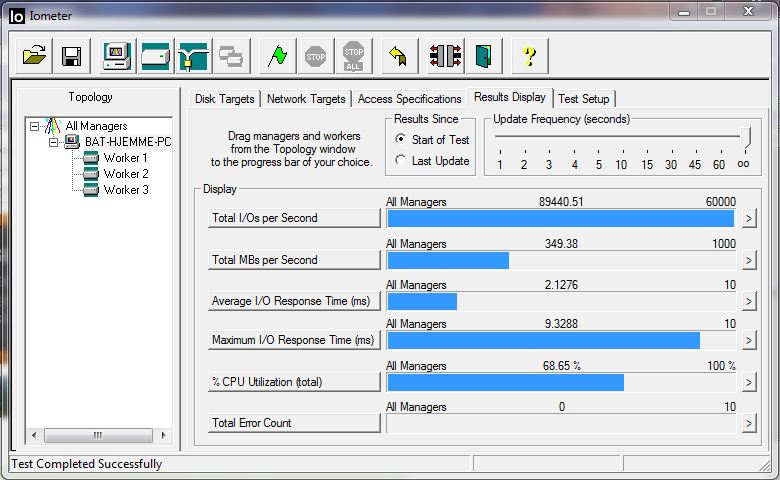Open a test configuration file

(34, 56)
